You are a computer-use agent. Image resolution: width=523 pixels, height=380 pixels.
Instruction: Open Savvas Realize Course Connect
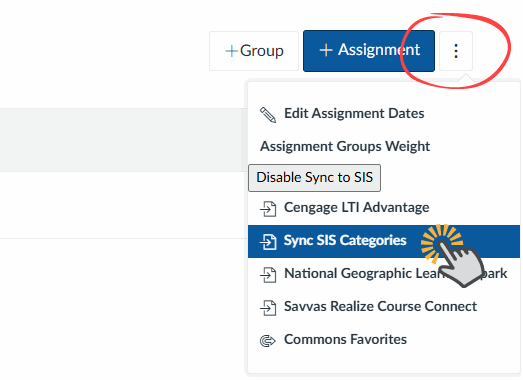tap(384, 307)
